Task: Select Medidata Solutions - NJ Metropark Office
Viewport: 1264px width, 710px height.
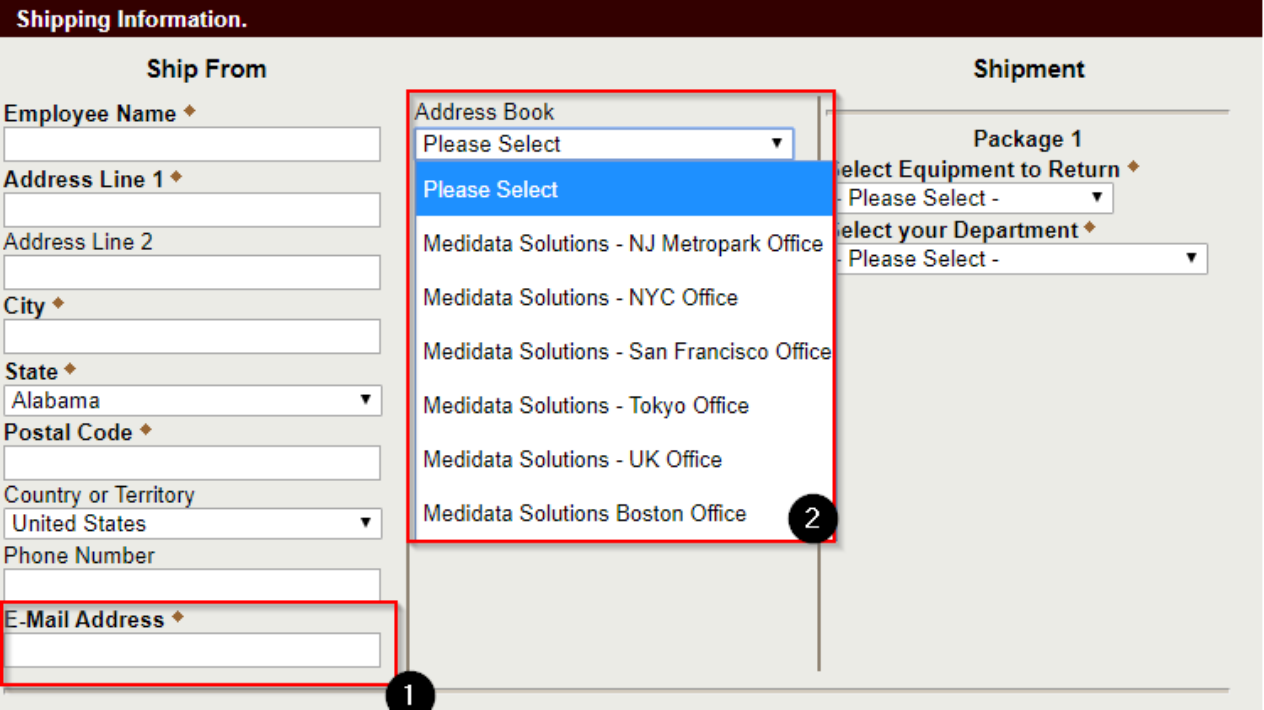Action: (622, 244)
